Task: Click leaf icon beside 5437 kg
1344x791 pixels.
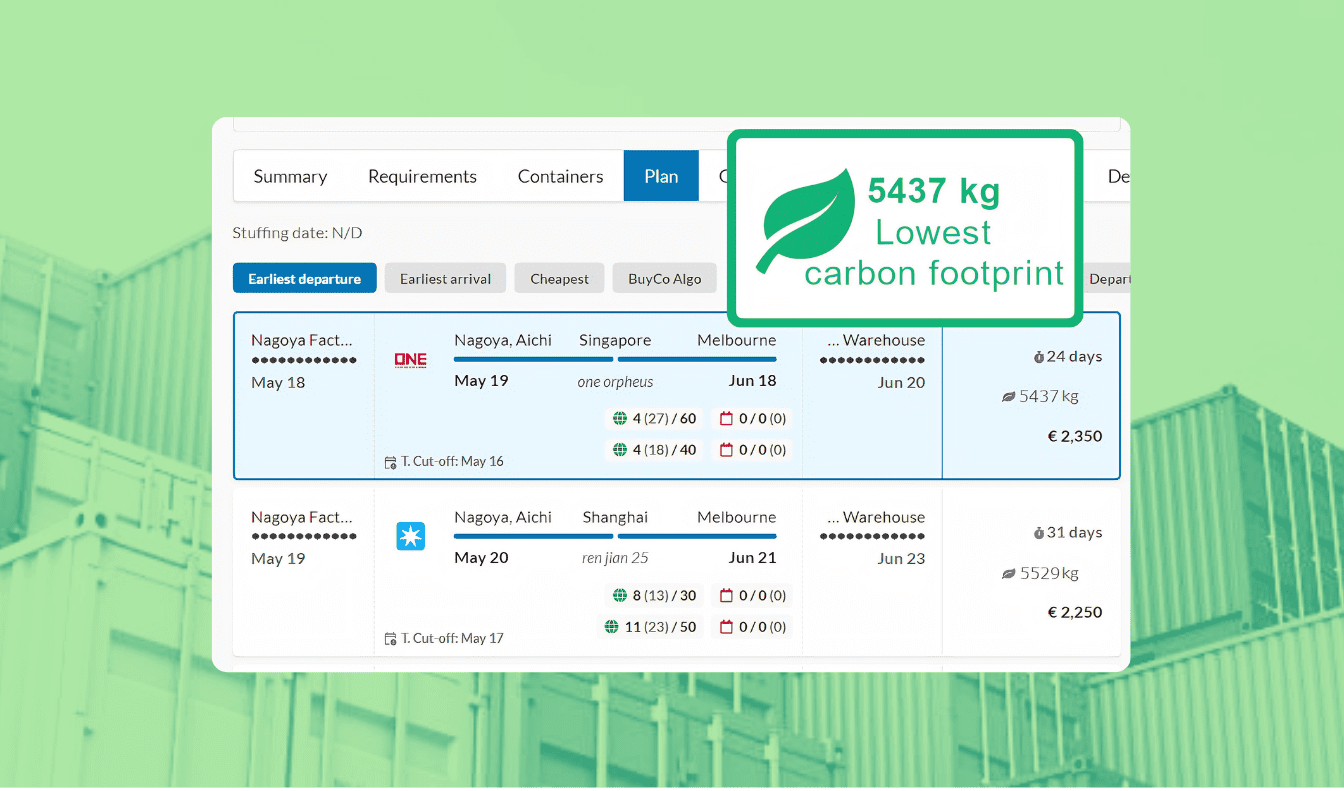Action: click(1009, 397)
